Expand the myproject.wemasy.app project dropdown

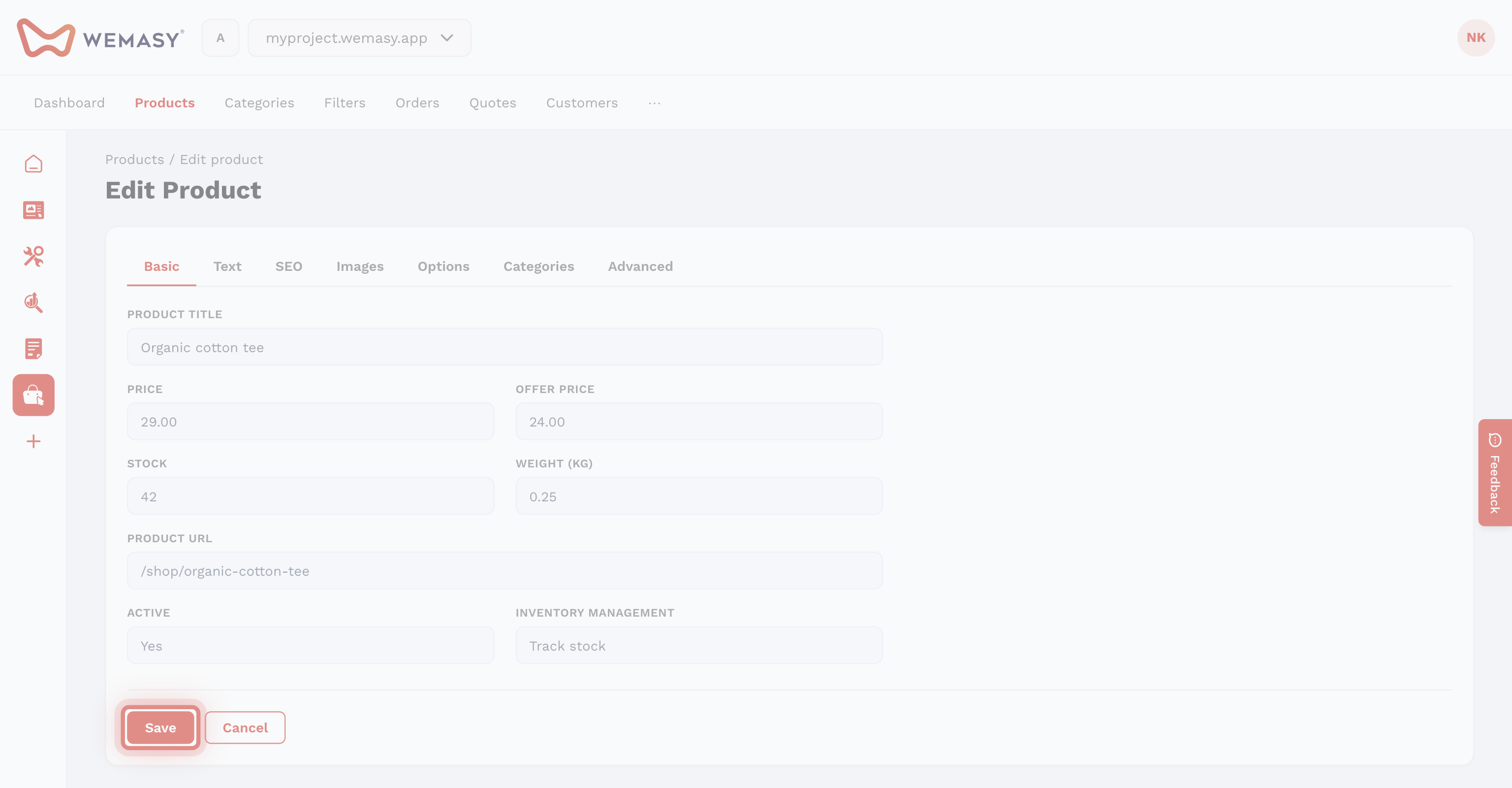click(x=359, y=37)
